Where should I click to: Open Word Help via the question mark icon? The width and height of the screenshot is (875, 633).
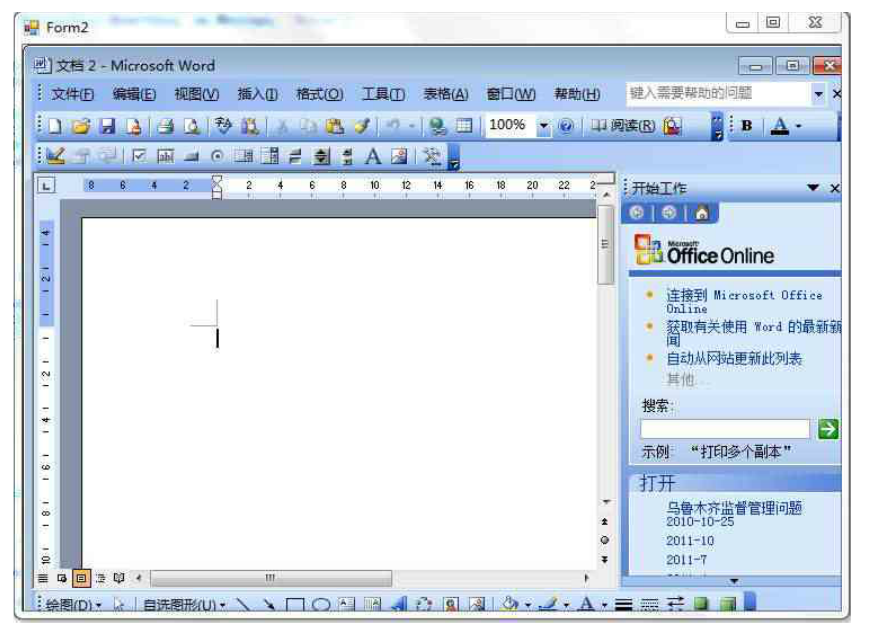565,126
